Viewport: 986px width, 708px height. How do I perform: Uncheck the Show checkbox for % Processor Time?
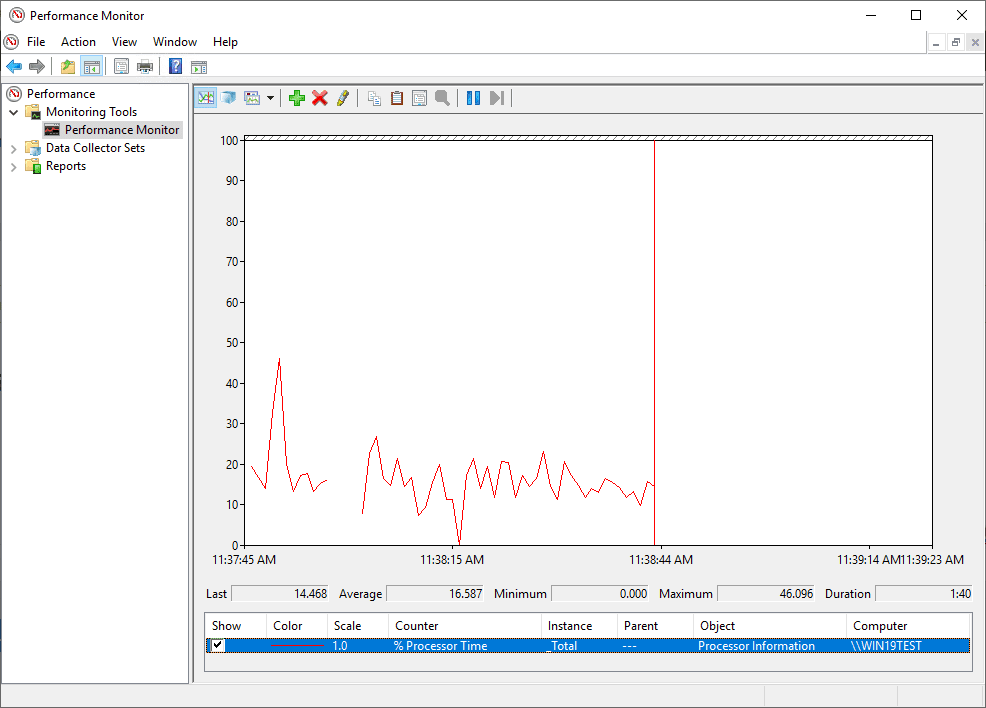pos(218,646)
